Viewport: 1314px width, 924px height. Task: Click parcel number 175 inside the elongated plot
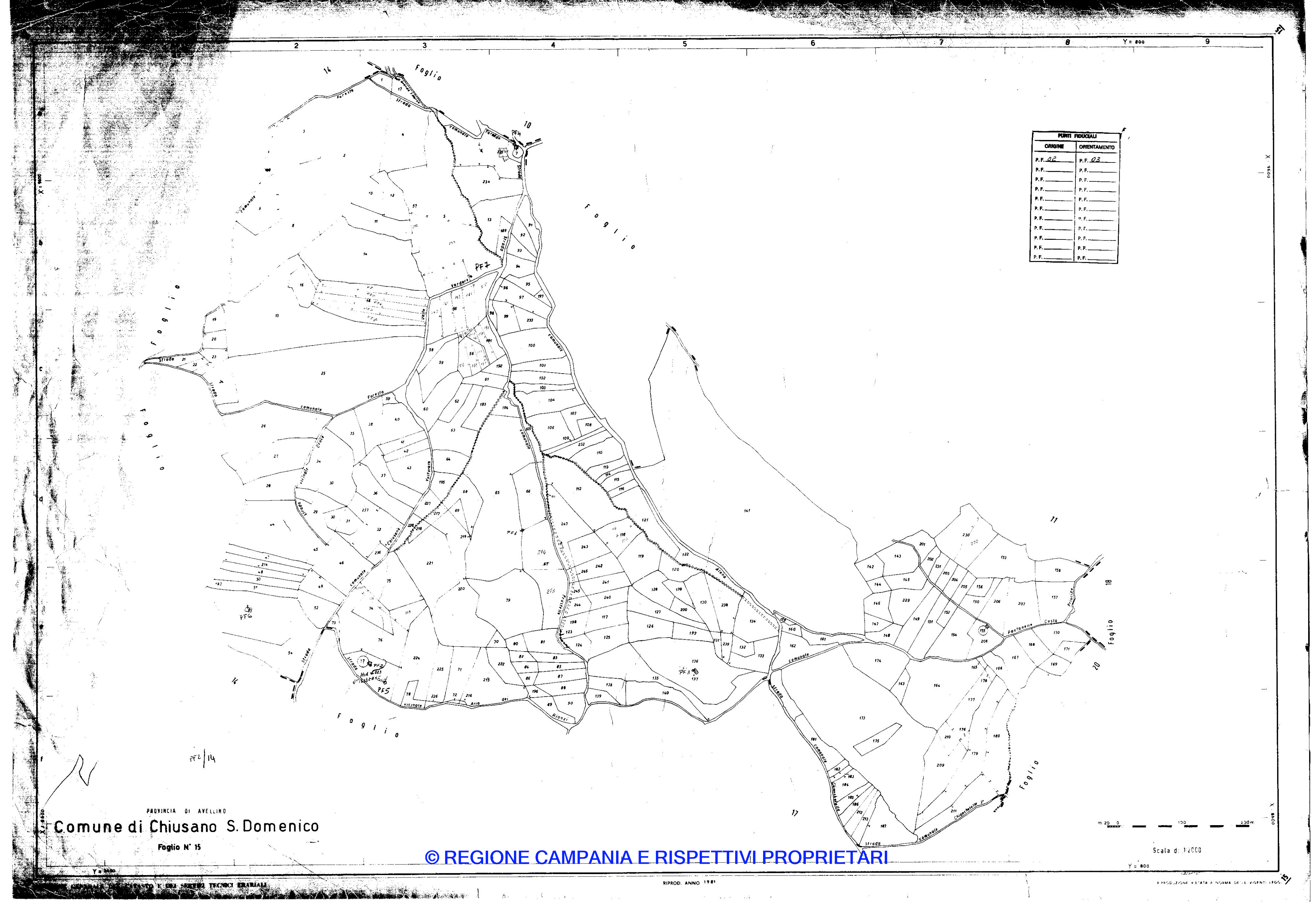tap(876, 741)
